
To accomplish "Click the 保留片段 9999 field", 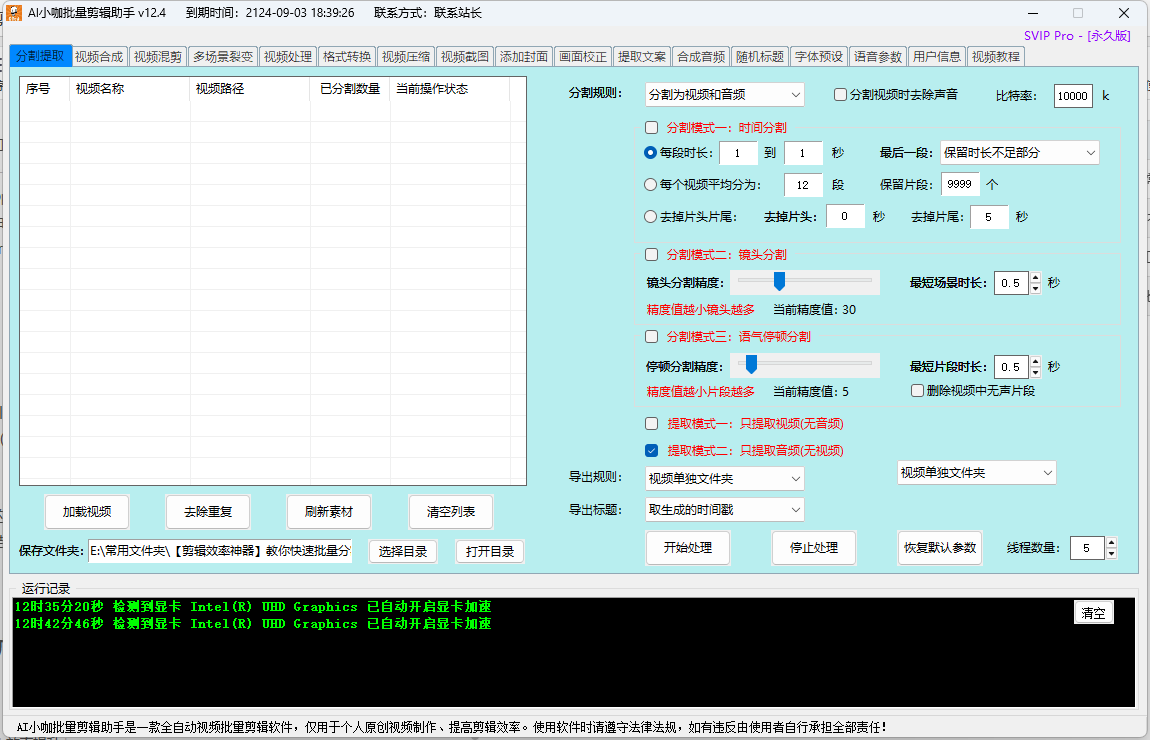I will 959,184.
